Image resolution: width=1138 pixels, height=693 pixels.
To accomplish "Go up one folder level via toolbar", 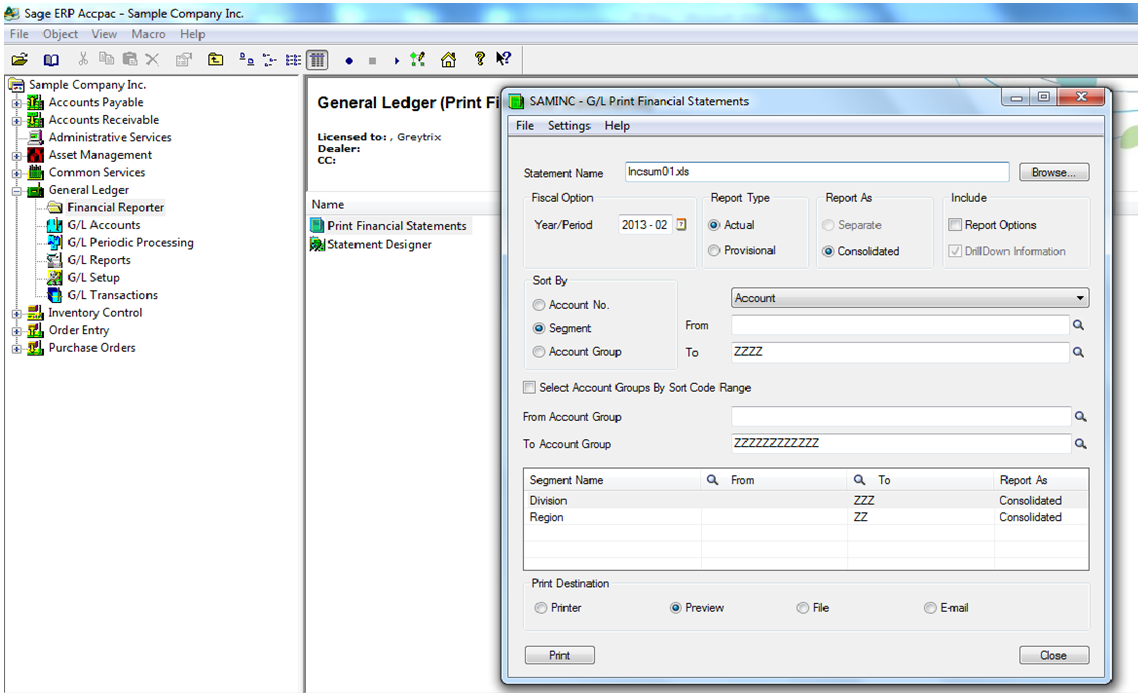I will [216, 60].
